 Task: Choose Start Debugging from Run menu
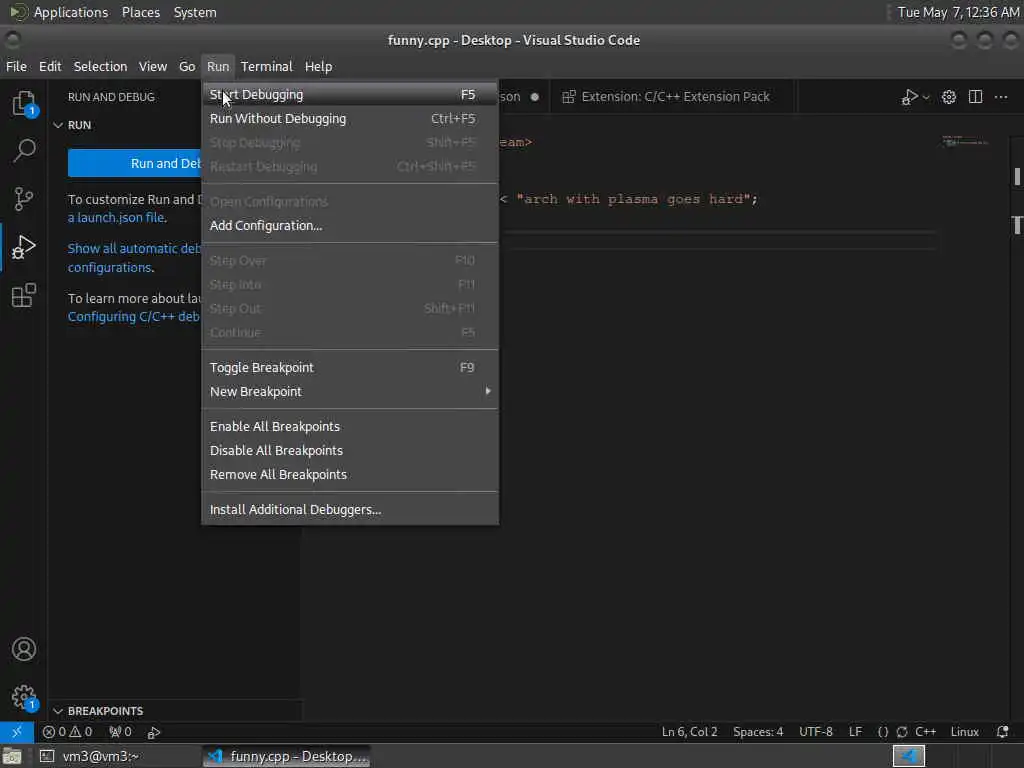coord(350,94)
